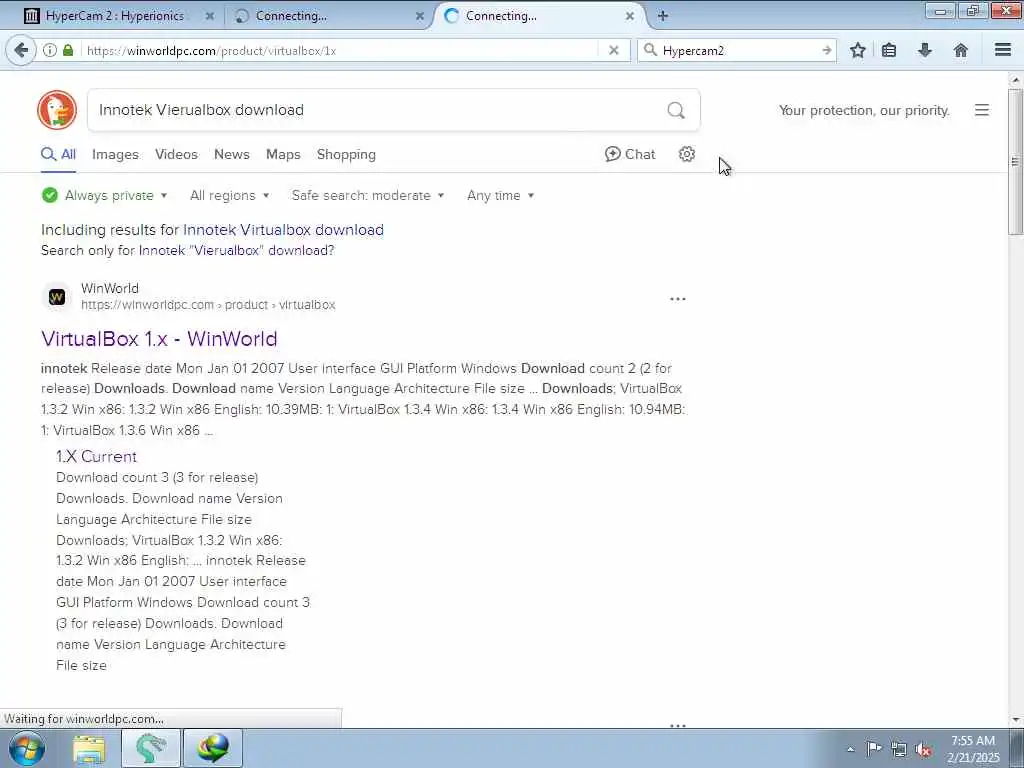Open the three-dot menu for WinWorld result
The width and height of the screenshot is (1024, 768).
click(x=677, y=299)
